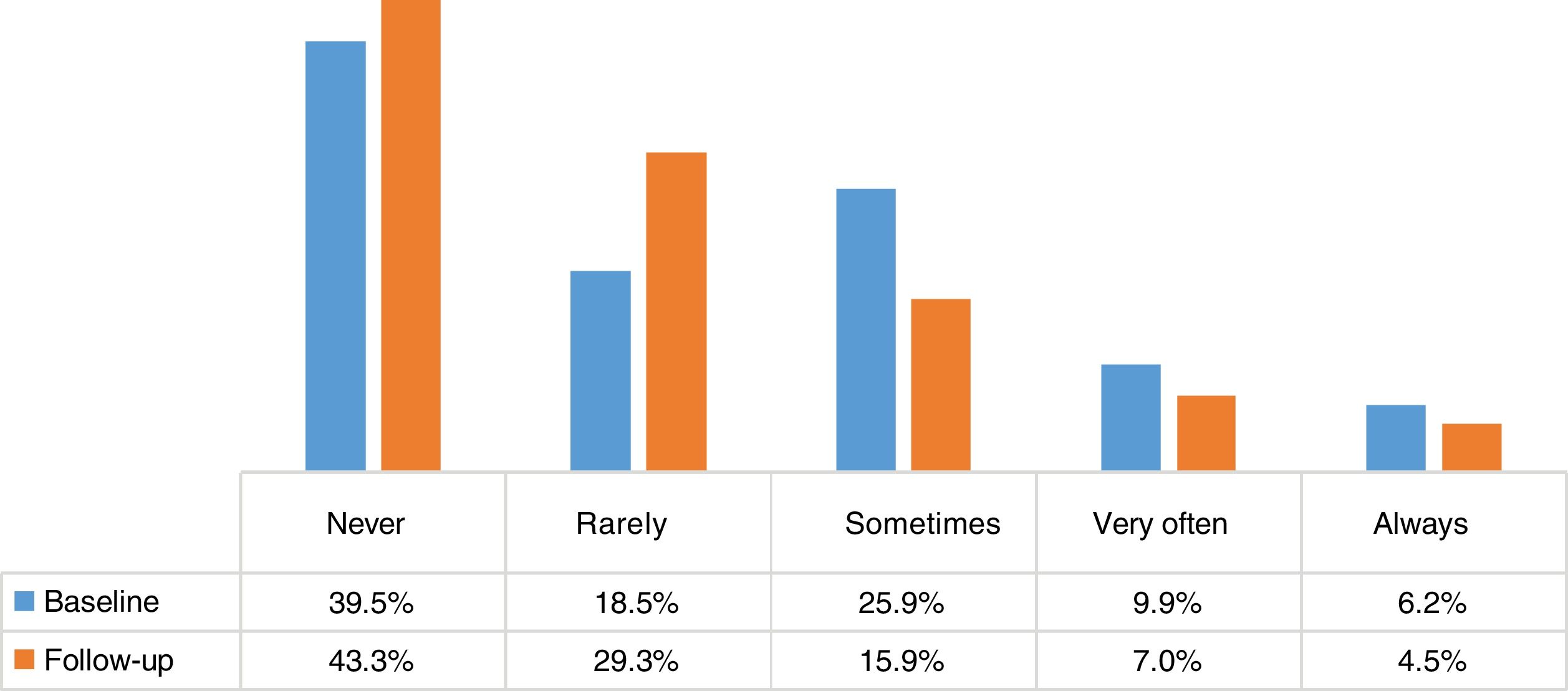Select the 39.5% Baseline cell

(371, 603)
